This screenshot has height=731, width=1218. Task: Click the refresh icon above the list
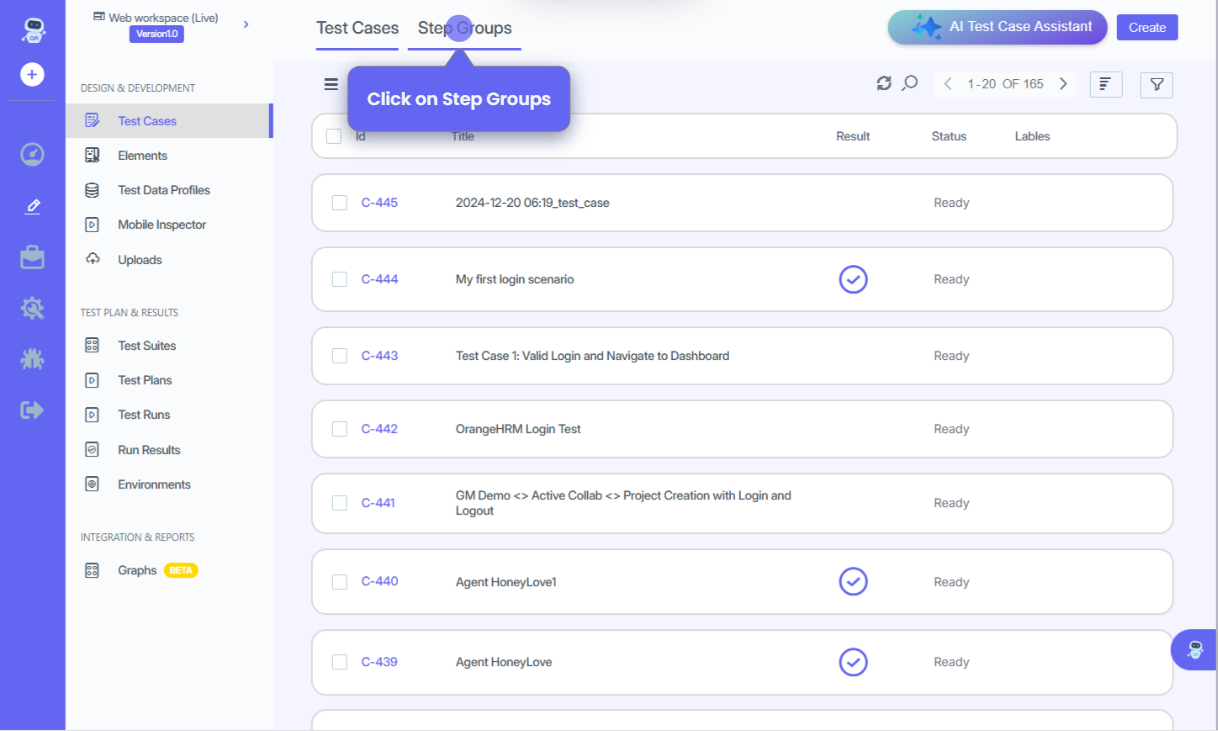coord(883,84)
